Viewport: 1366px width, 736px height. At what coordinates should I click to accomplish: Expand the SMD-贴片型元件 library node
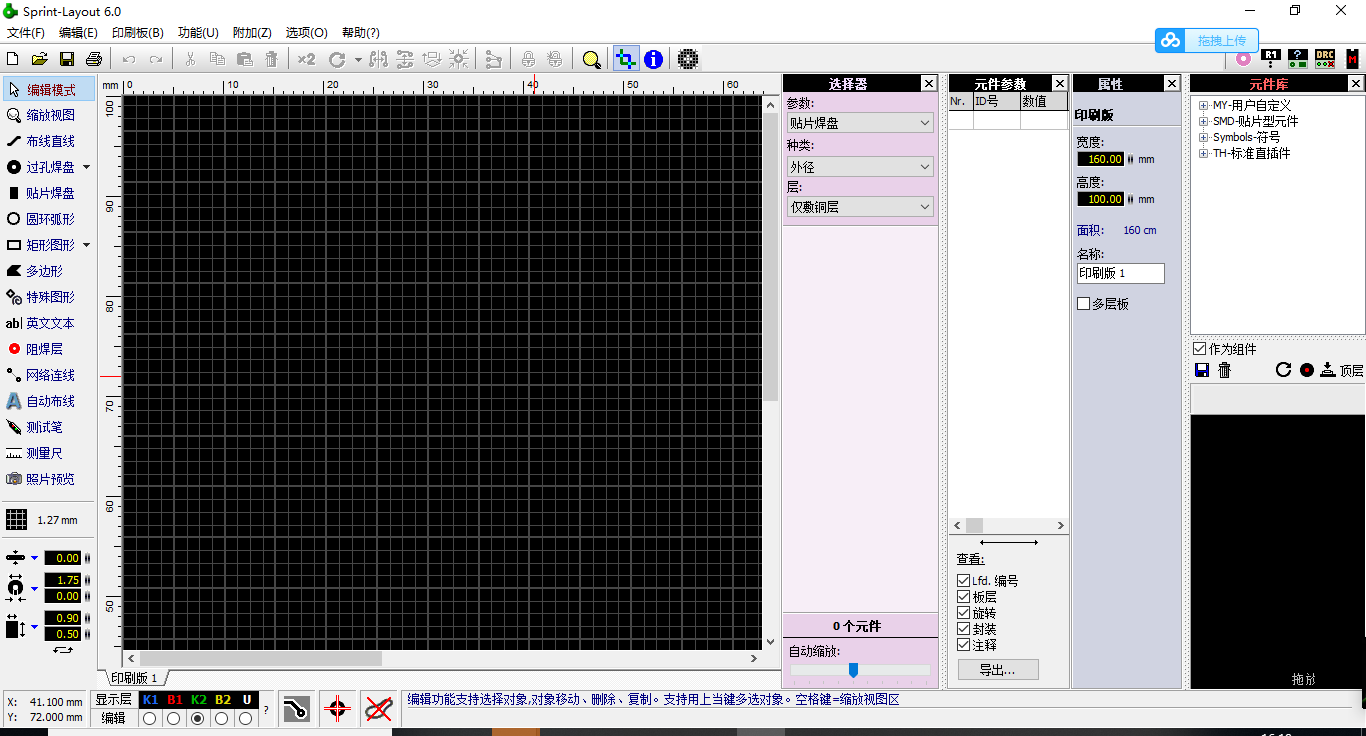coord(1203,121)
